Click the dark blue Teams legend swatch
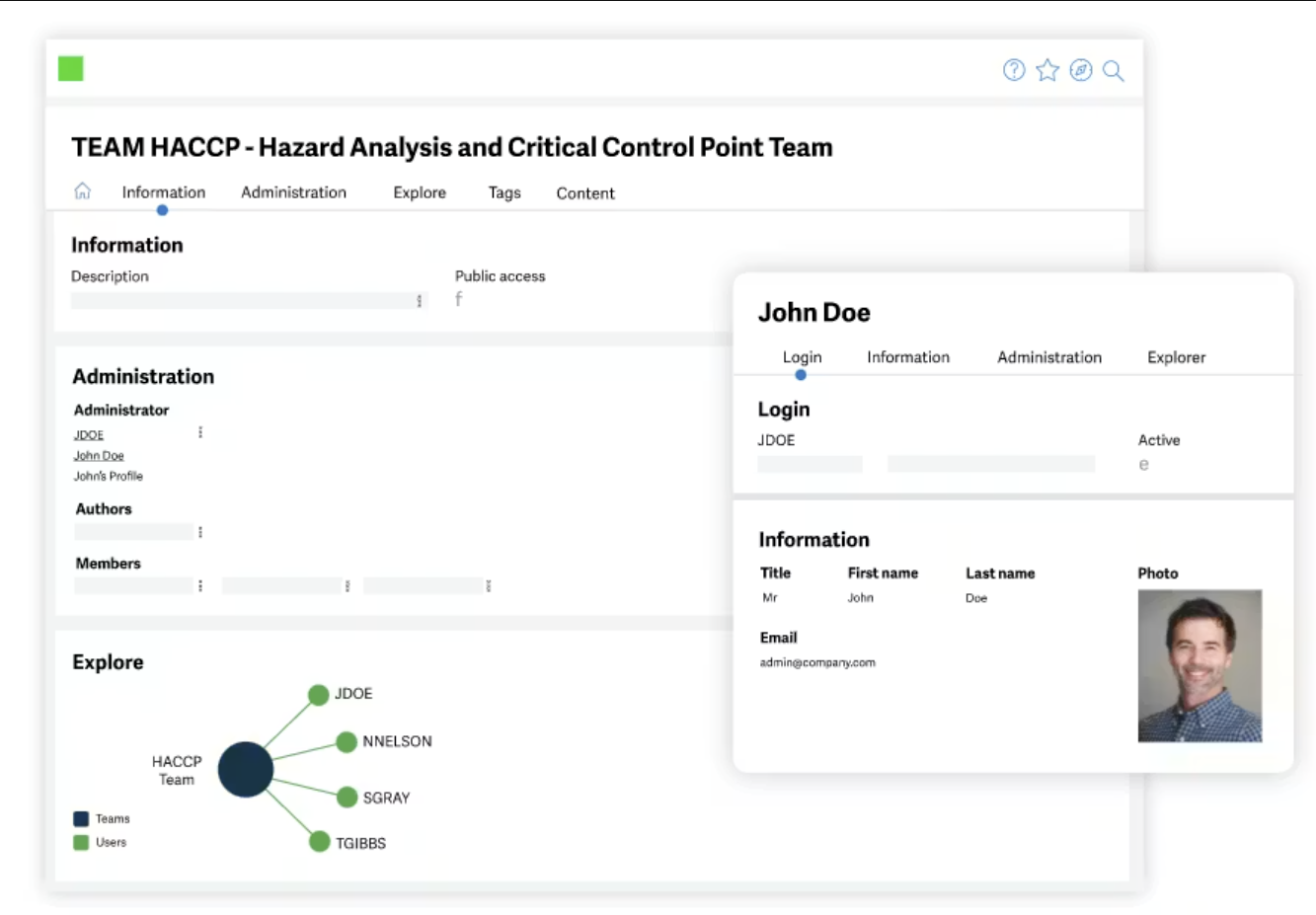The image size is (1316, 915). [81, 819]
